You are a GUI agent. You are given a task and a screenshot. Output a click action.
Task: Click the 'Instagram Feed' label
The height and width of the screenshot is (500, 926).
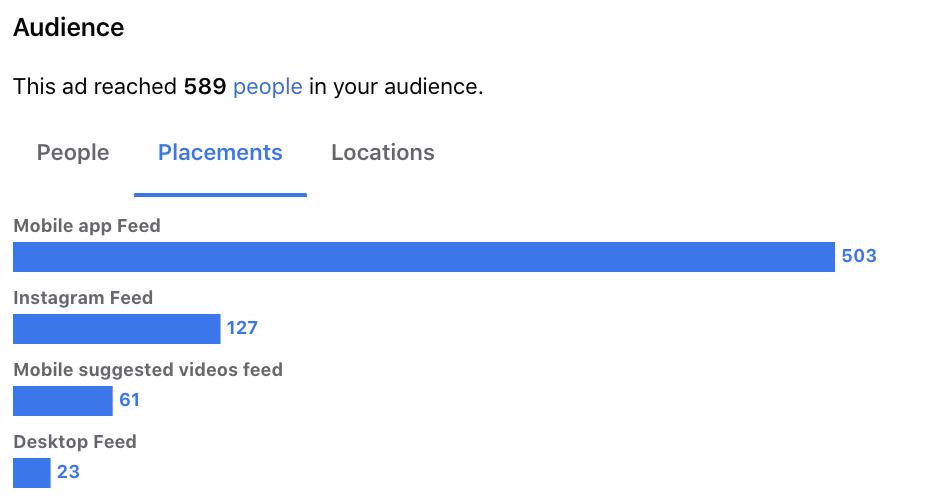83,298
